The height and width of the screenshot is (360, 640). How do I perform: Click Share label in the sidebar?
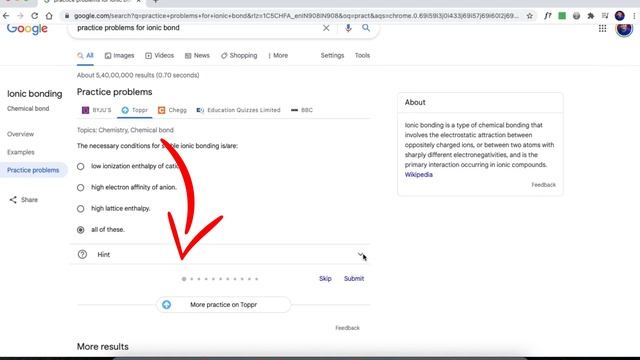29,200
